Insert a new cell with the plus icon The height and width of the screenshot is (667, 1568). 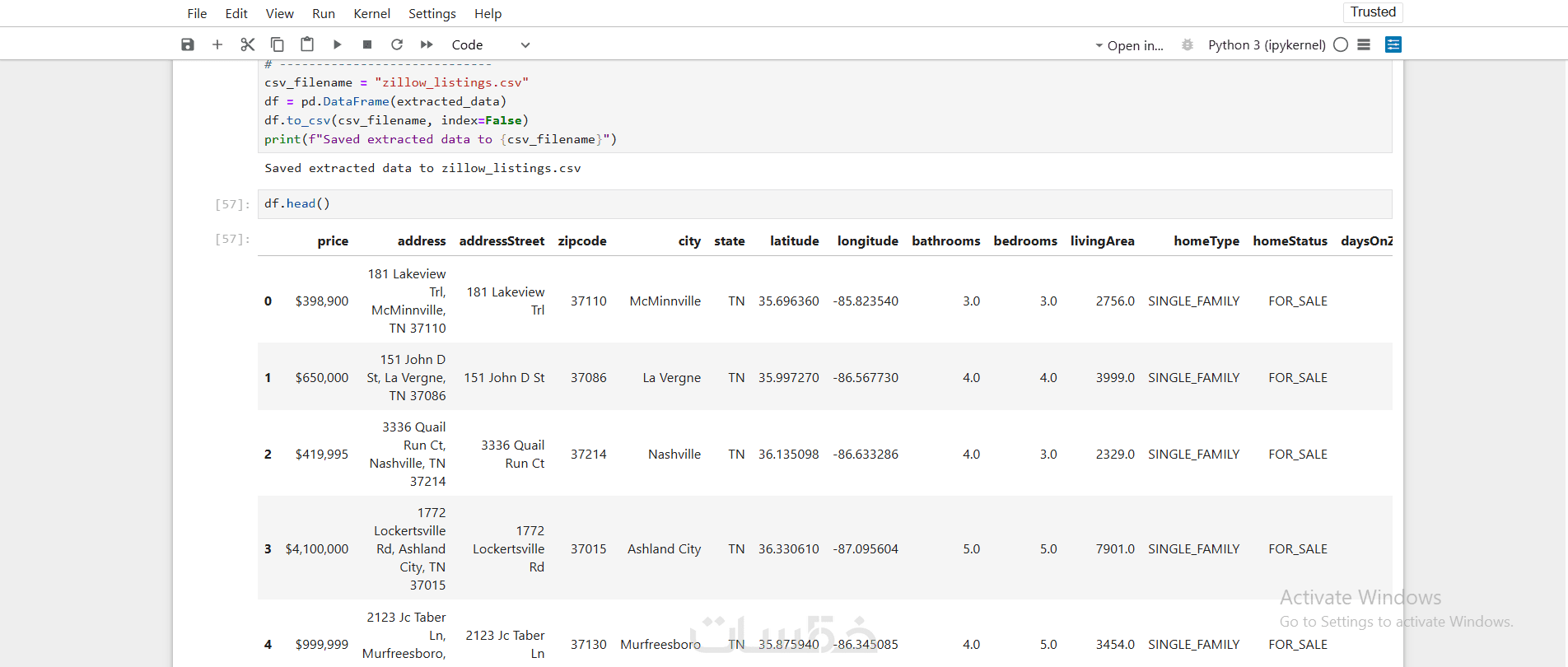coord(217,44)
